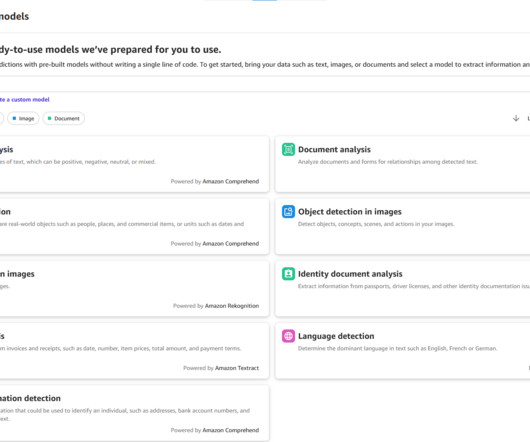Select the personal information detection card title

[30, 398]
